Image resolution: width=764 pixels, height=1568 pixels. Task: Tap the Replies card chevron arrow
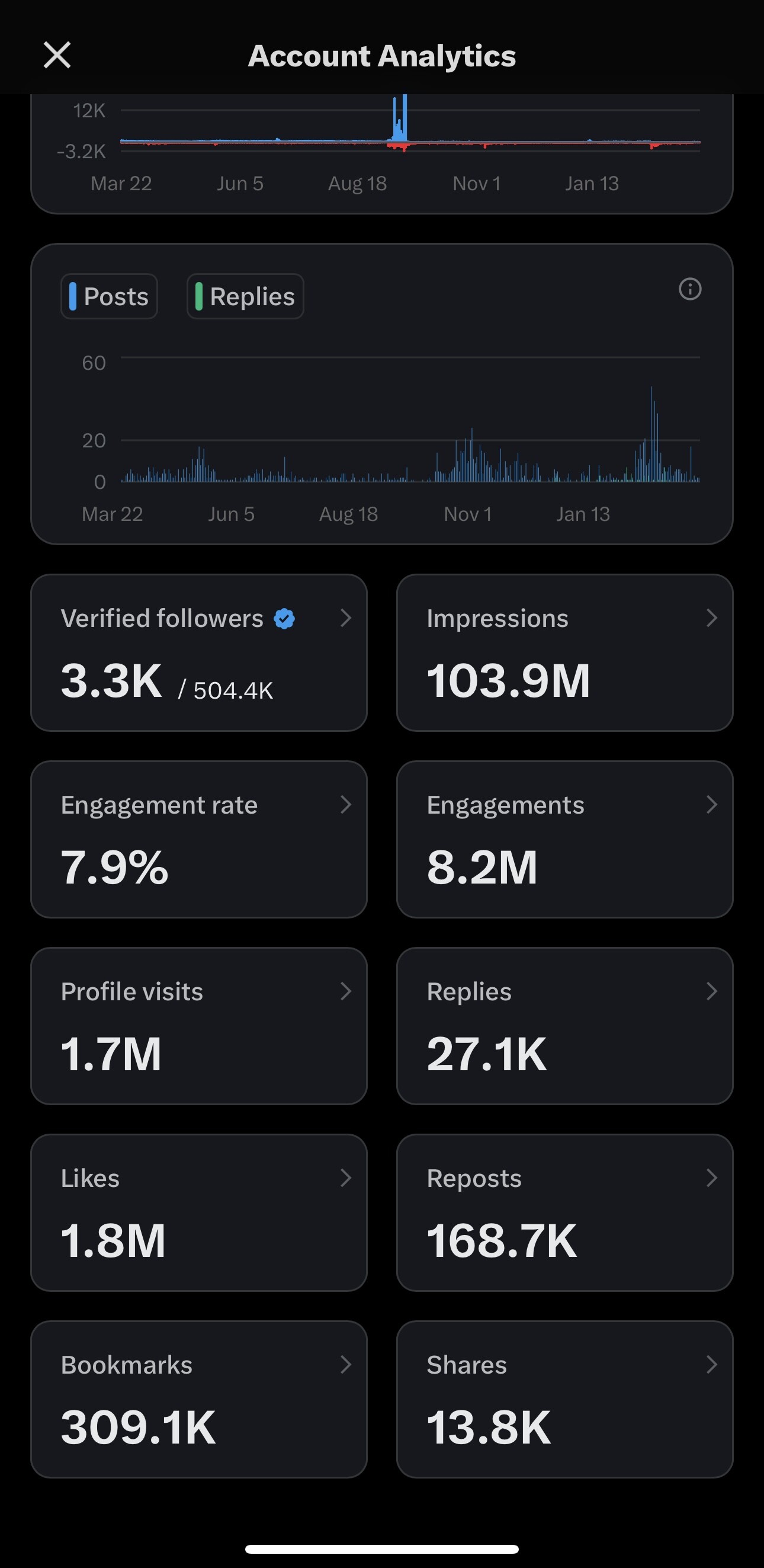click(x=712, y=991)
